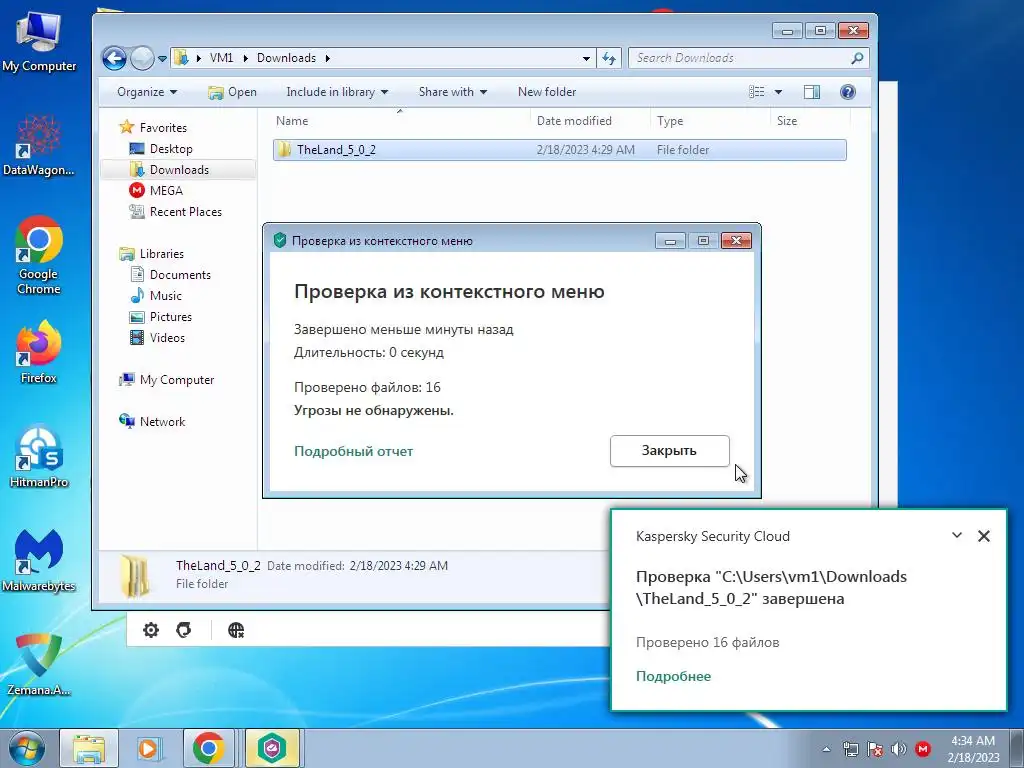Click the volume tray icon
This screenshot has height=768, width=1024.
point(899,749)
